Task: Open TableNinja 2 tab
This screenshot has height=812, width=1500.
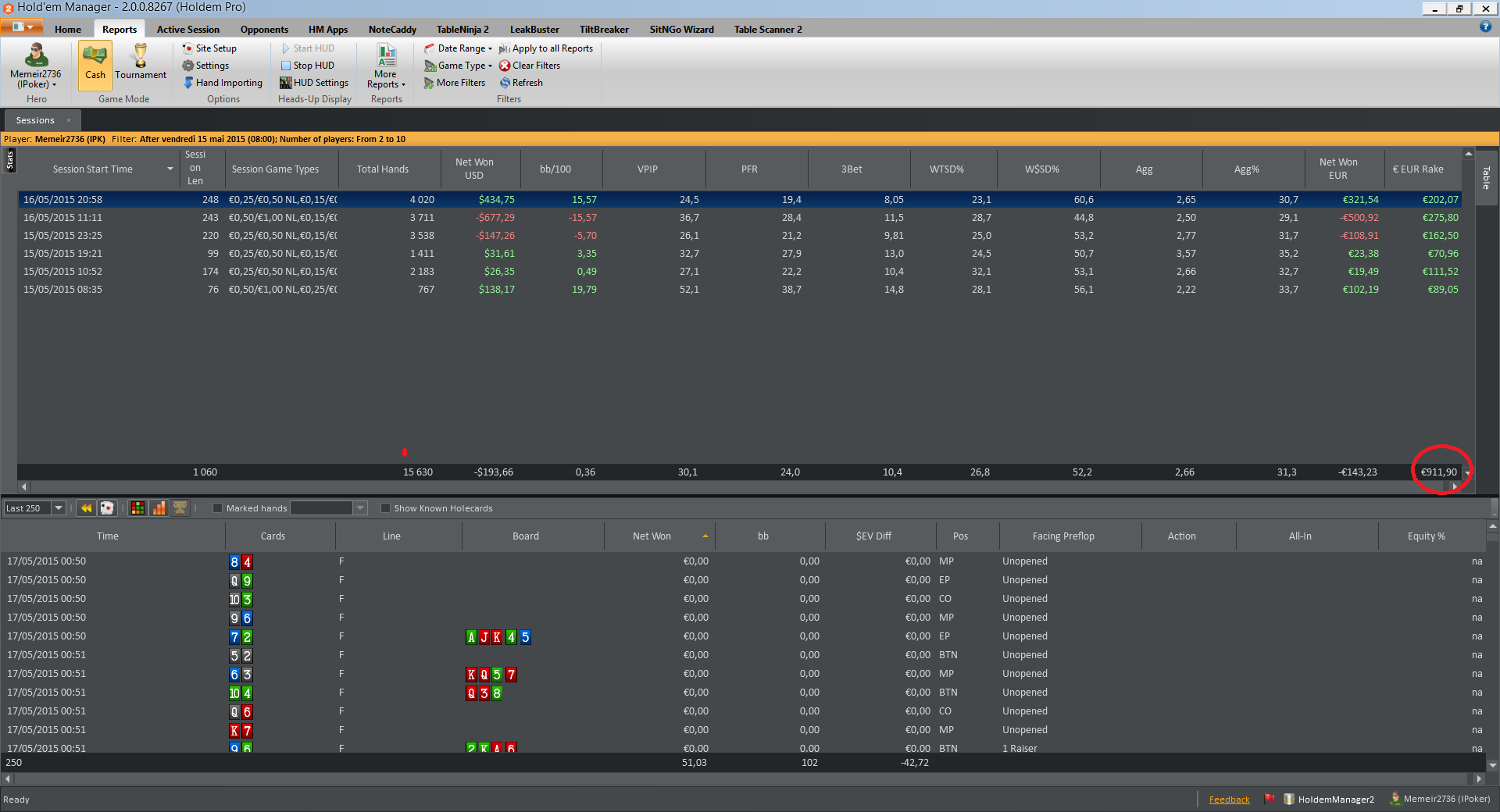Action: point(462,30)
